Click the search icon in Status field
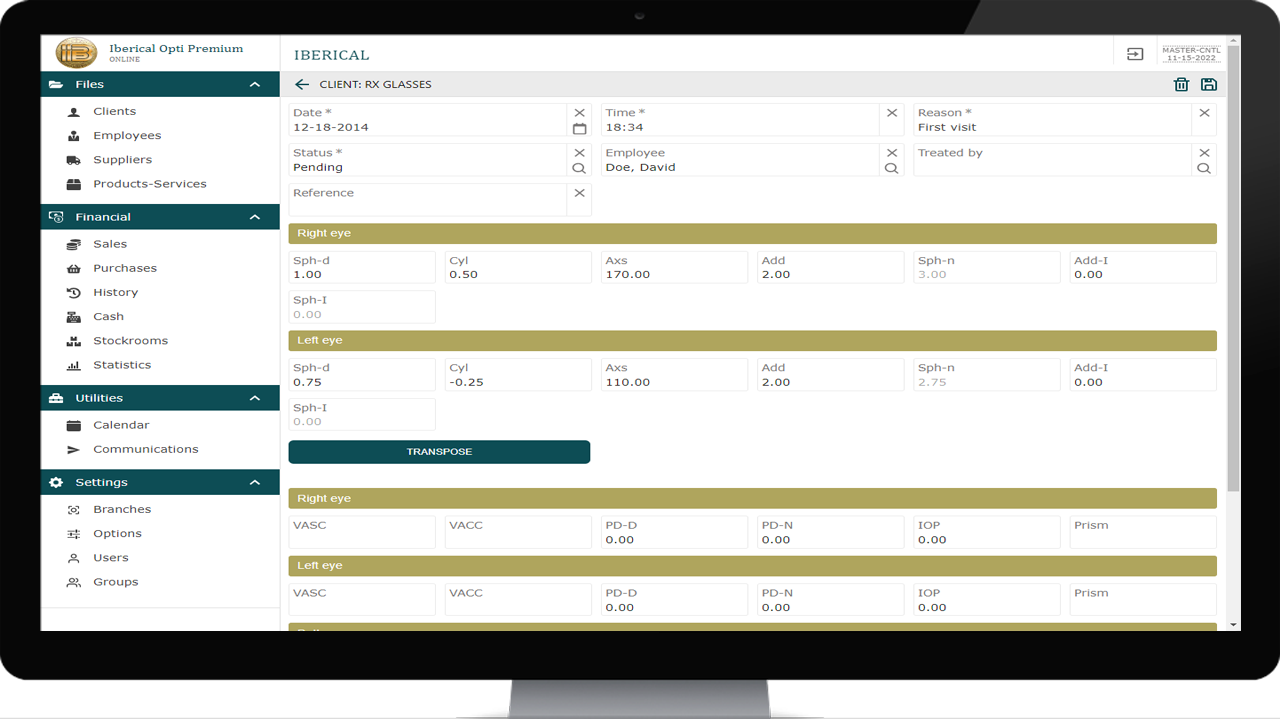The image size is (1280, 719). [579, 169]
